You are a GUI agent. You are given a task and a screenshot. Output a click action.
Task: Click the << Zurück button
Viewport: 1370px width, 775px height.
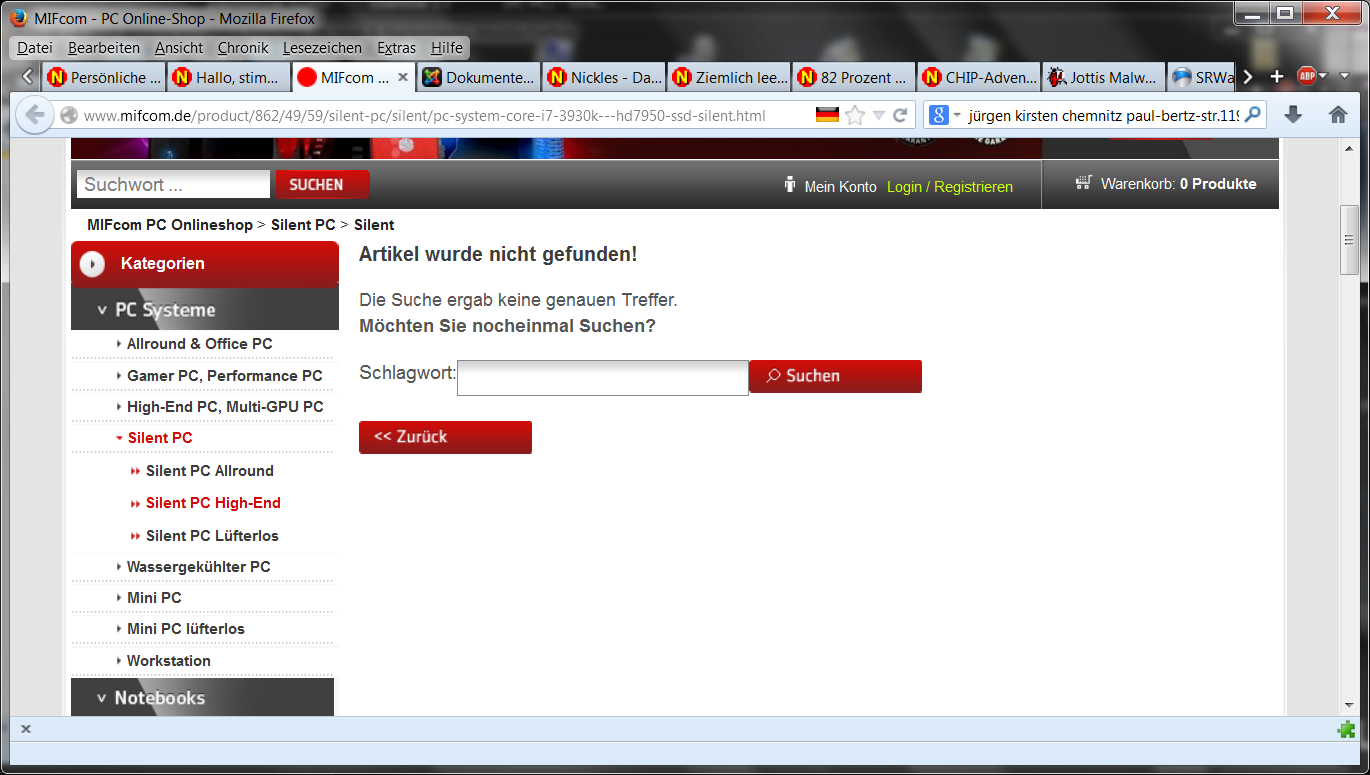click(445, 437)
